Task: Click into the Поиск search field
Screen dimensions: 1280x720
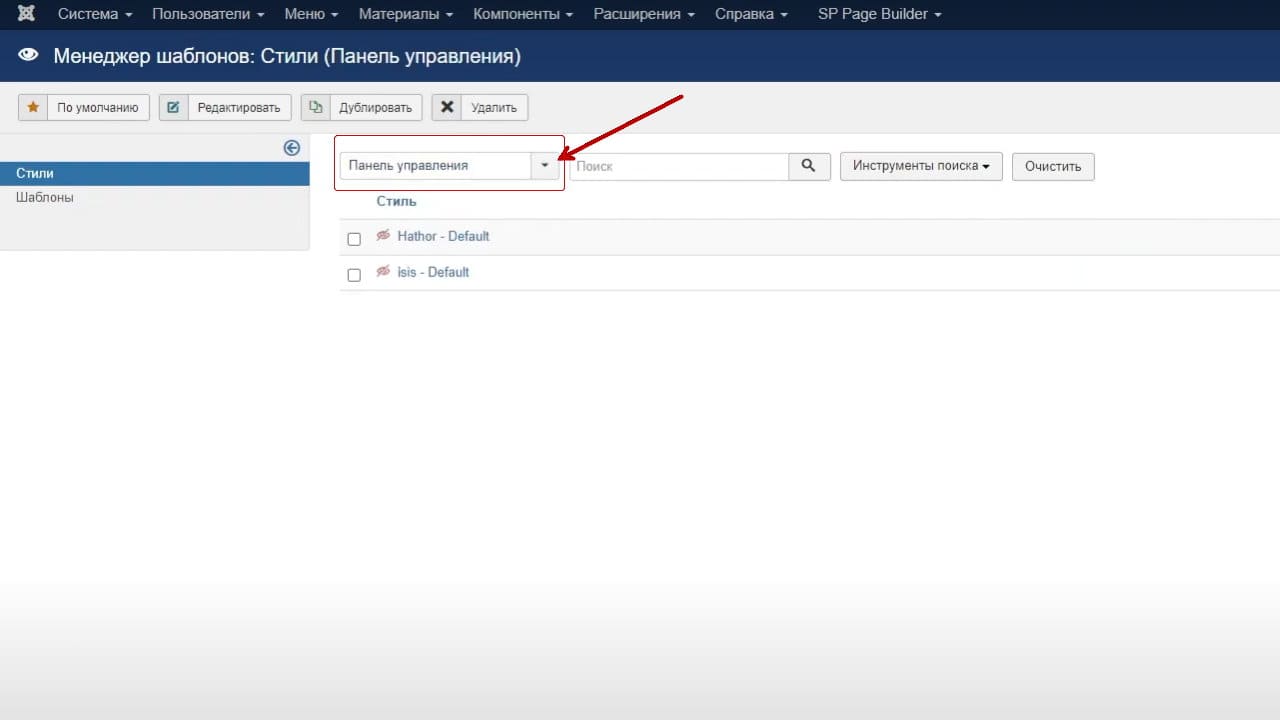Action: (x=679, y=166)
